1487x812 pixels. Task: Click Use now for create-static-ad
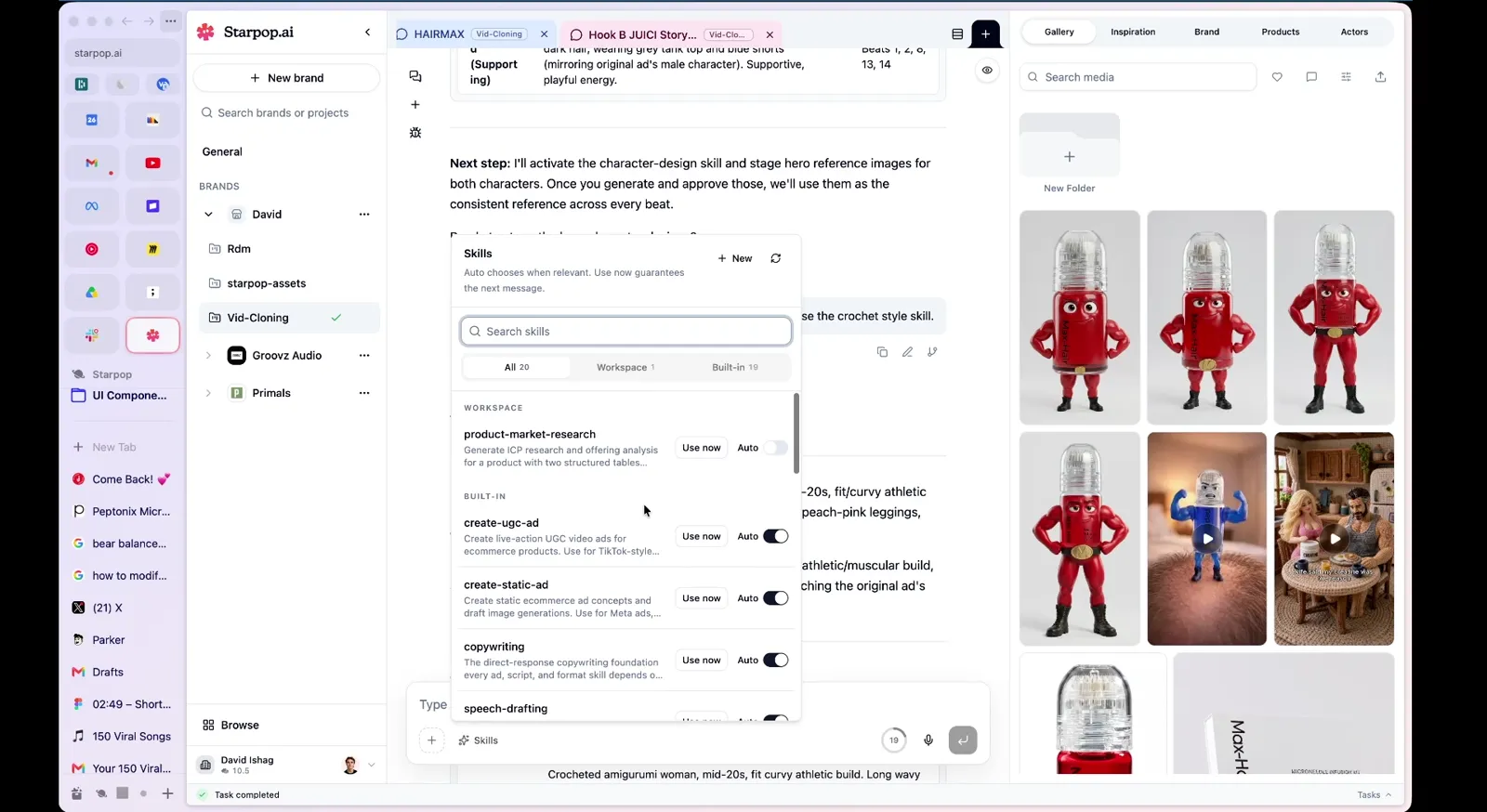(702, 598)
